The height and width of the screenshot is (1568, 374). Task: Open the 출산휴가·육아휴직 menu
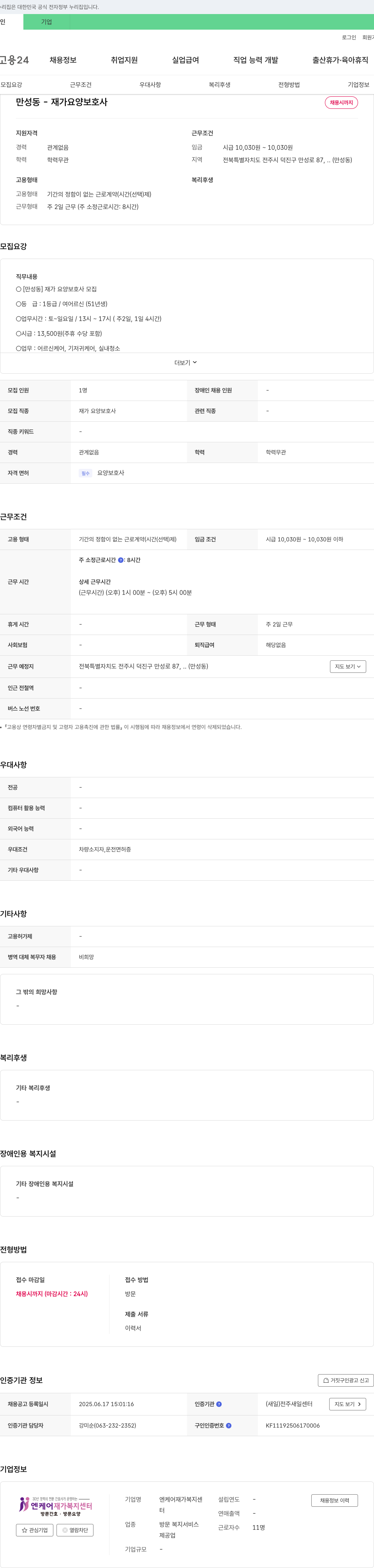pos(340,60)
